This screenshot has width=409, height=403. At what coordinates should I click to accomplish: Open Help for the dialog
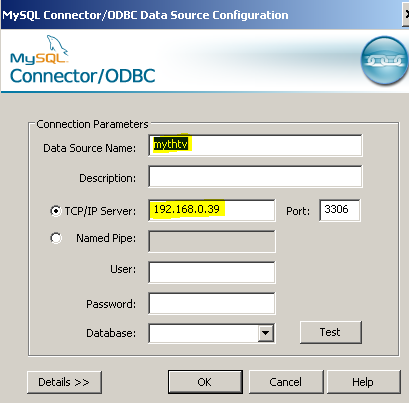tap(363, 382)
